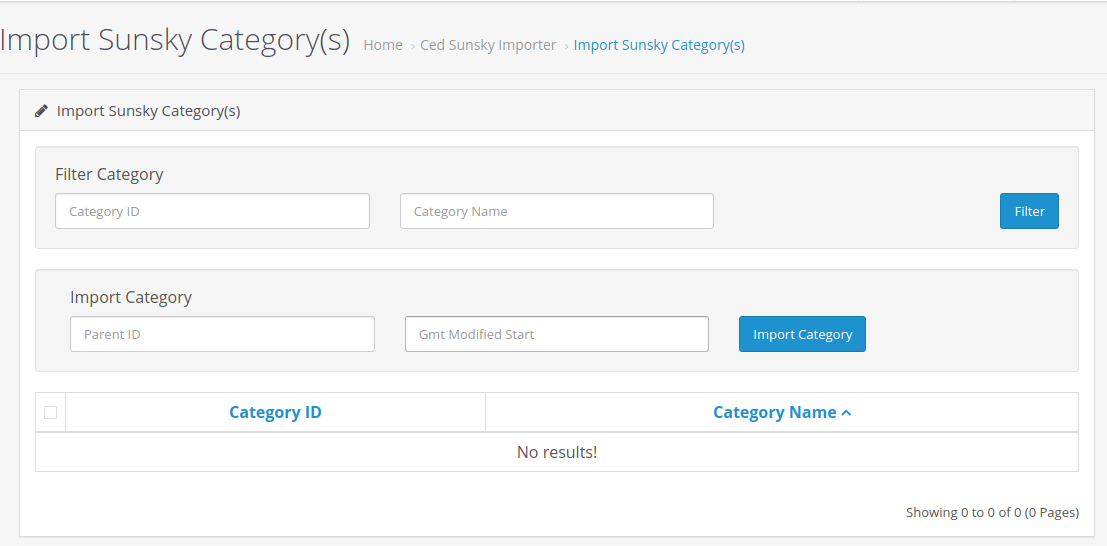Sort the table by Category Name
This screenshot has width=1107, height=546.
[x=774, y=413]
